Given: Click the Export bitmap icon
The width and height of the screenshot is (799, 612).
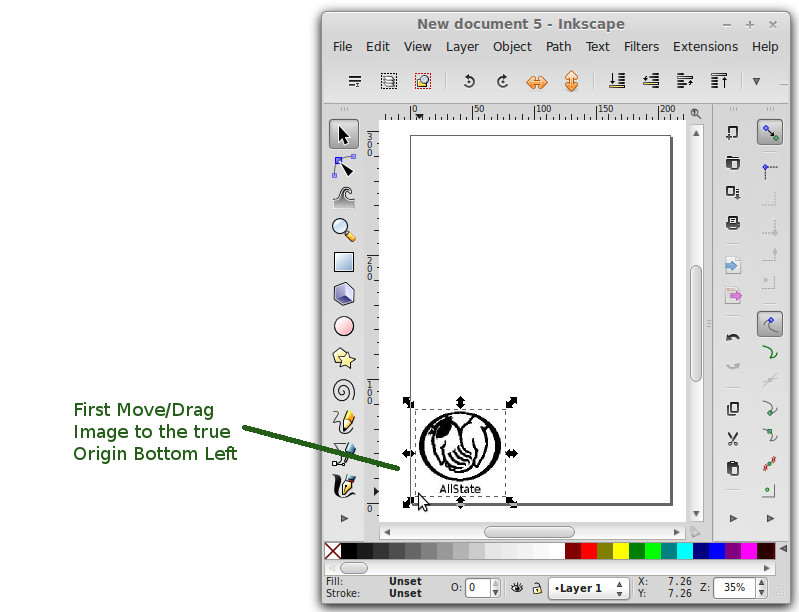Looking at the screenshot, I should point(733,296).
